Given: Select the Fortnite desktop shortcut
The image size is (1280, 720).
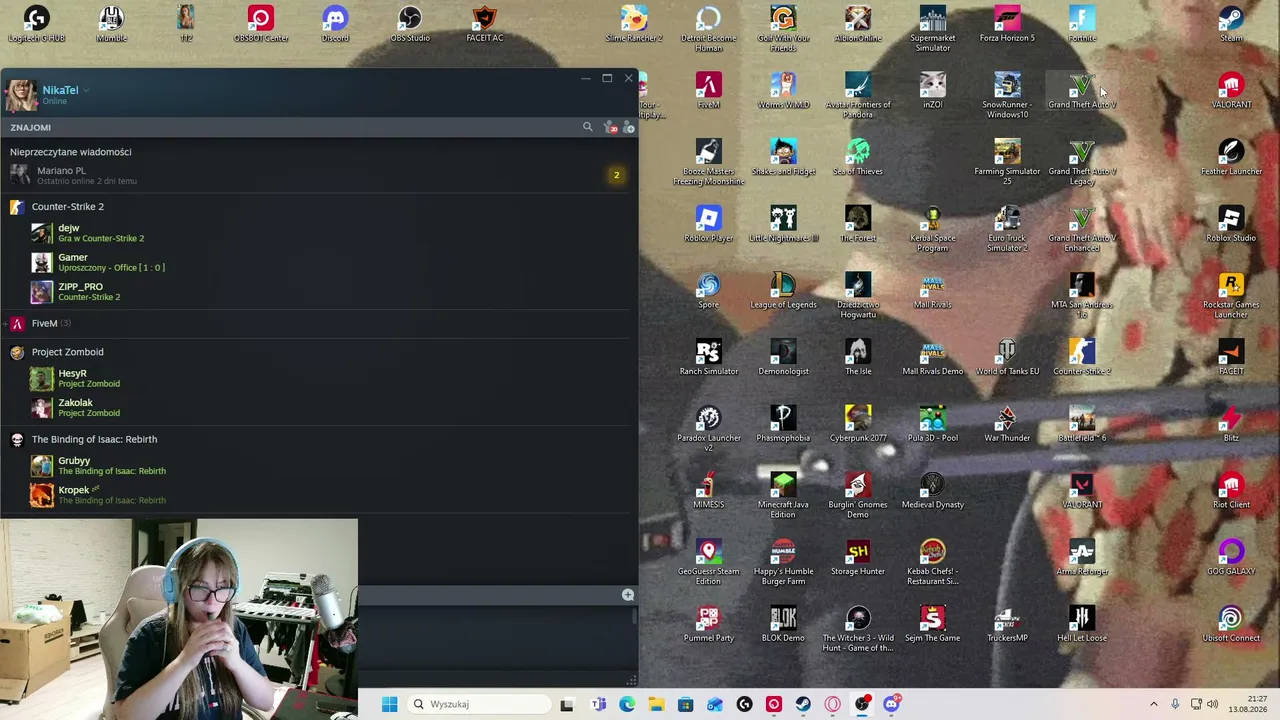Looking at the screenshot, I should pyautogui.click(x=1082, y=24).
